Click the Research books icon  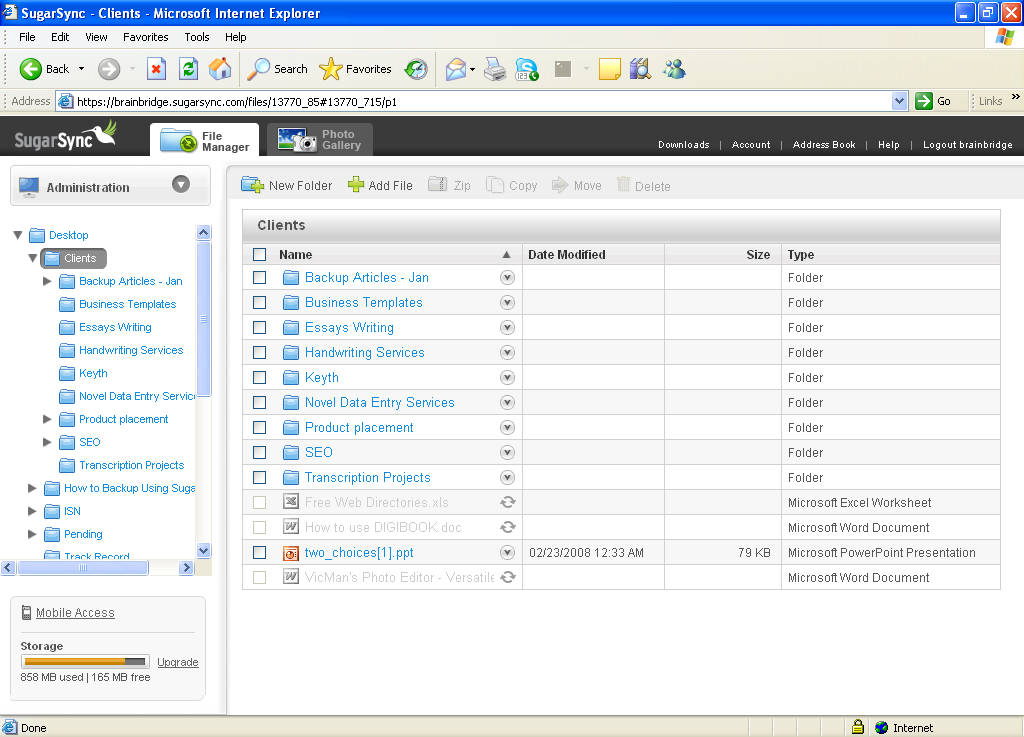[x=641, y=69]
